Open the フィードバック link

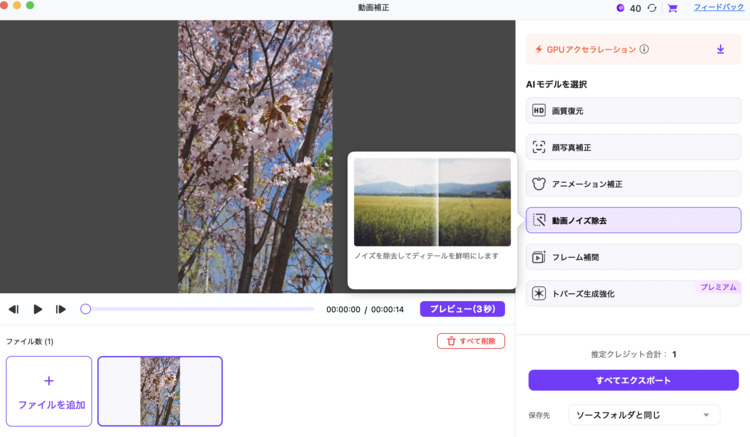click(x=718, y=8)
